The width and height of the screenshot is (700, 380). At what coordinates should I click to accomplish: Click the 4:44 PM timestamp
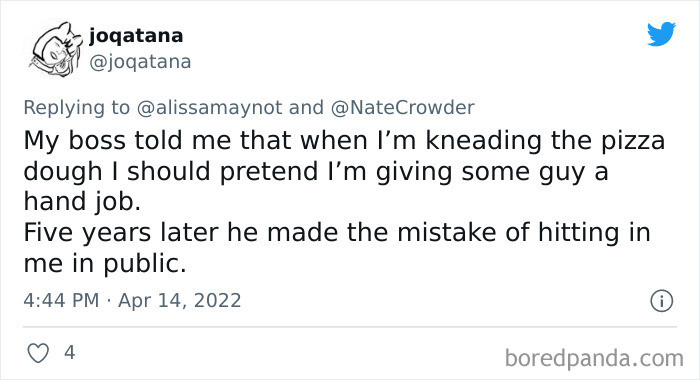61,300
